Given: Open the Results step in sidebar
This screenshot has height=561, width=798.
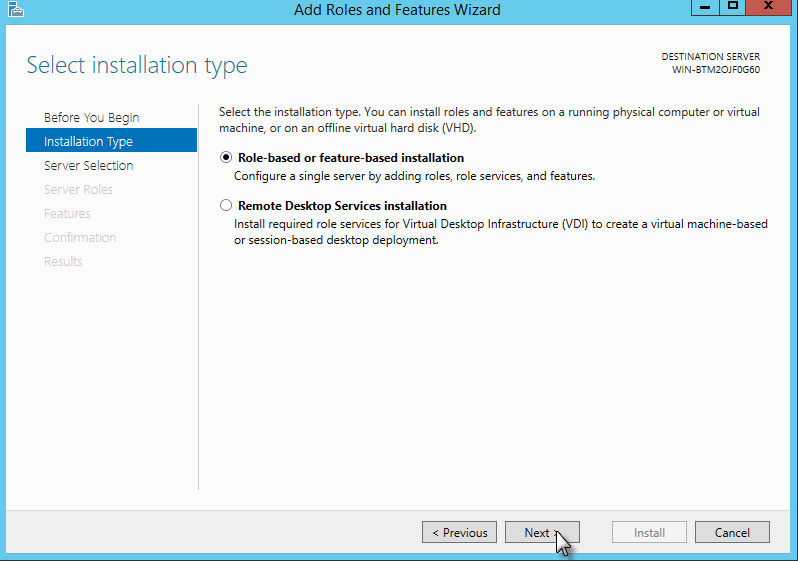Looking at the screenshot, I should point(63,262).
